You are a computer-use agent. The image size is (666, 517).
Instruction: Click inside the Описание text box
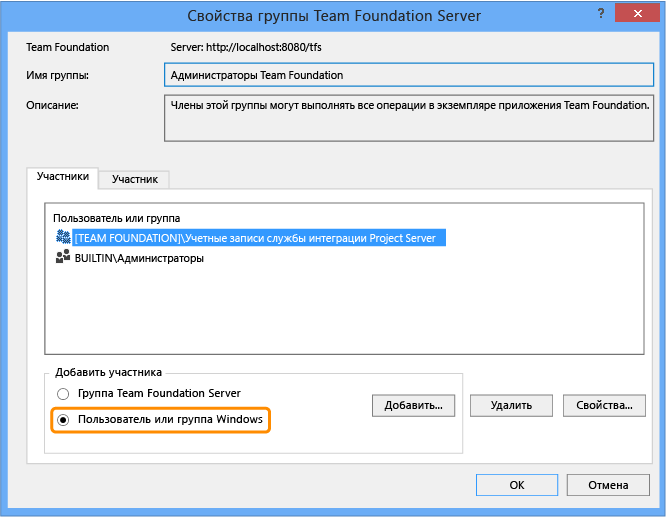click(409, 118)
